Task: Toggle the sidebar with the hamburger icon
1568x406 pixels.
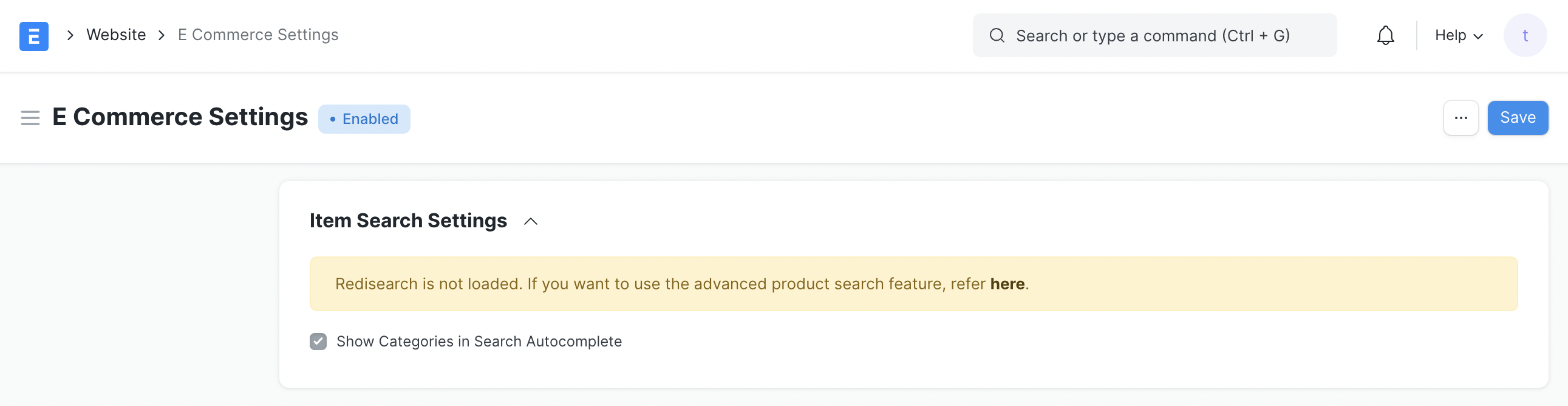Action: (29, 117)
